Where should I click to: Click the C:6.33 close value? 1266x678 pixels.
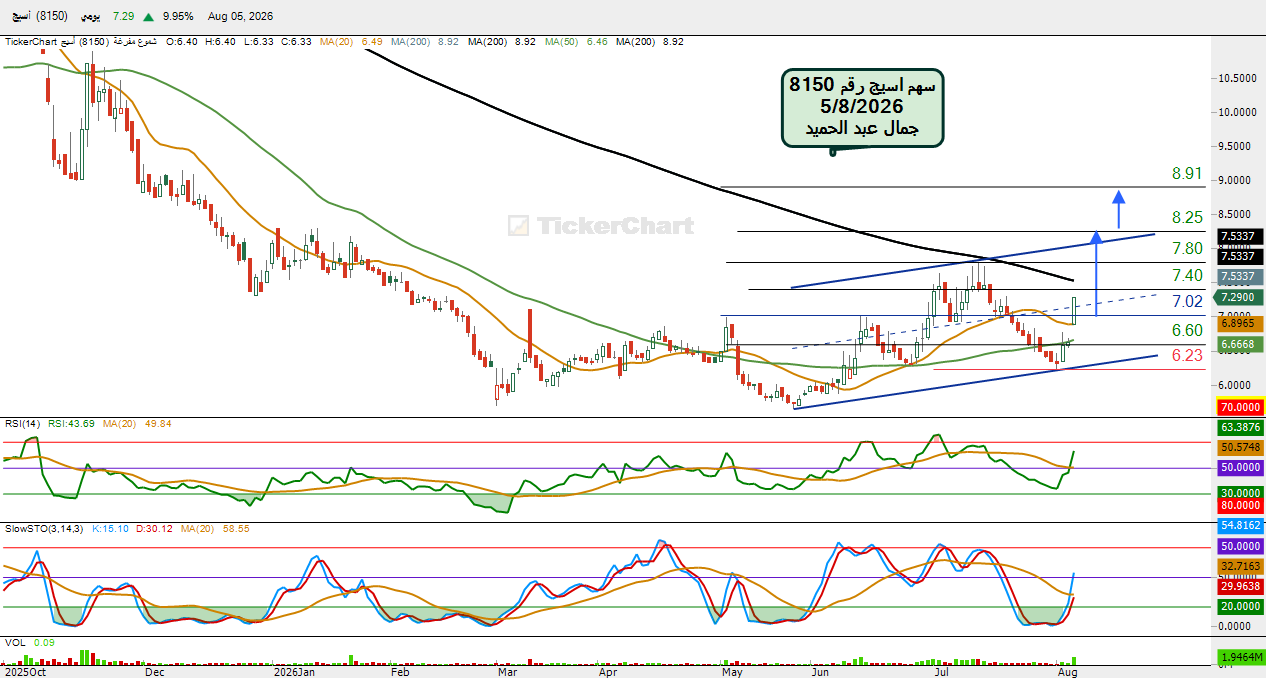pos(296,42)
